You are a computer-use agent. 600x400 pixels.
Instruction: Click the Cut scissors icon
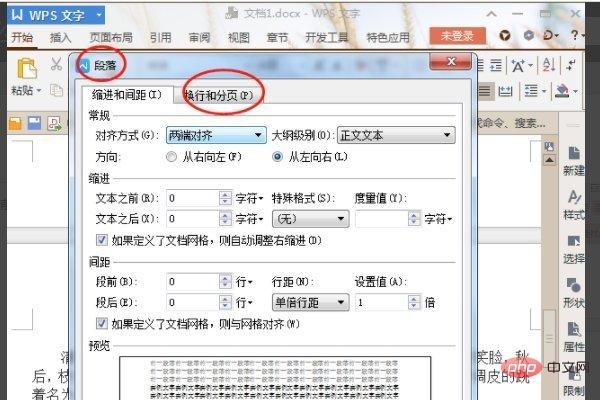56,64
